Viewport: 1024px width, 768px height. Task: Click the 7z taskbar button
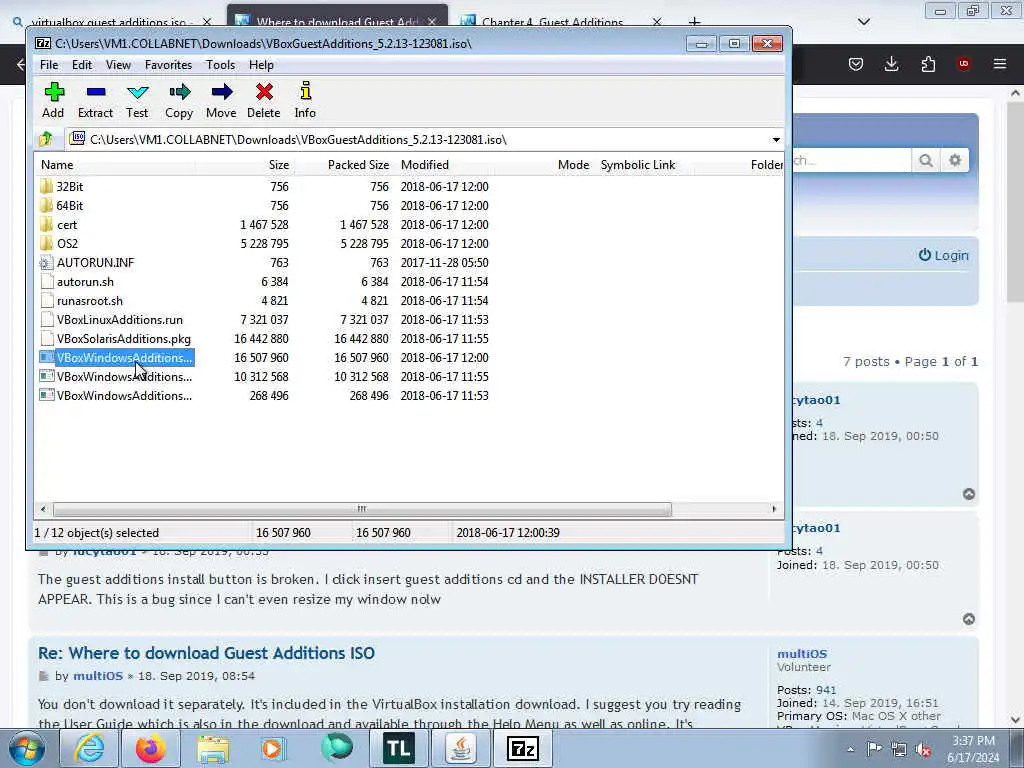click(x=522, y=748)
